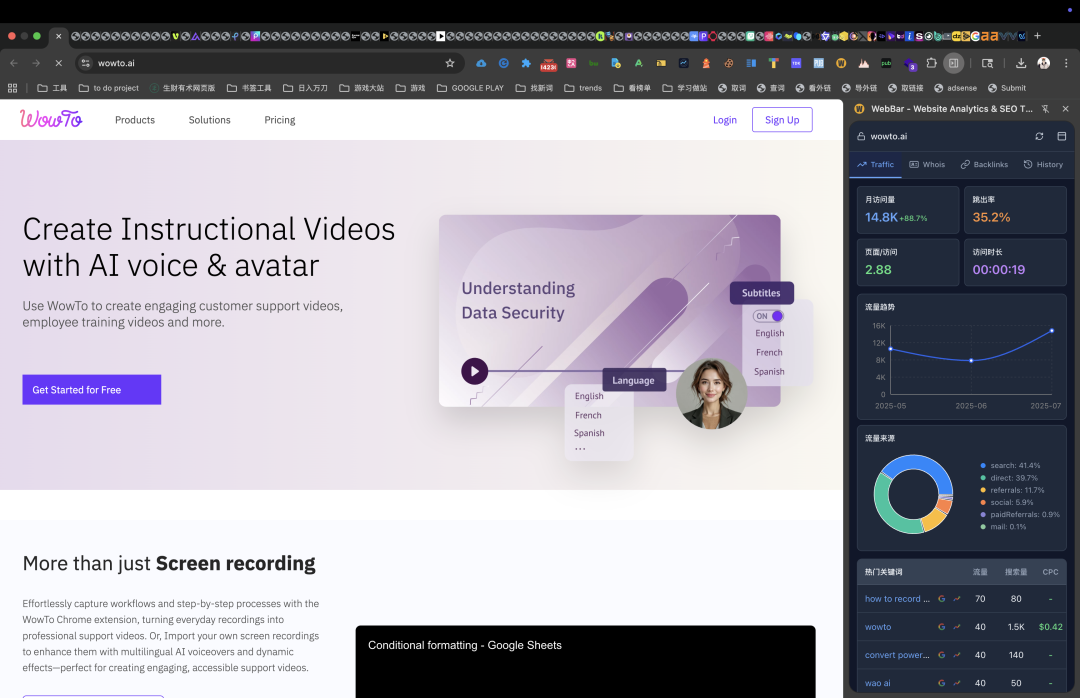
Task: Click the monthly visits value 14.8K
Action: click(881, 218)
